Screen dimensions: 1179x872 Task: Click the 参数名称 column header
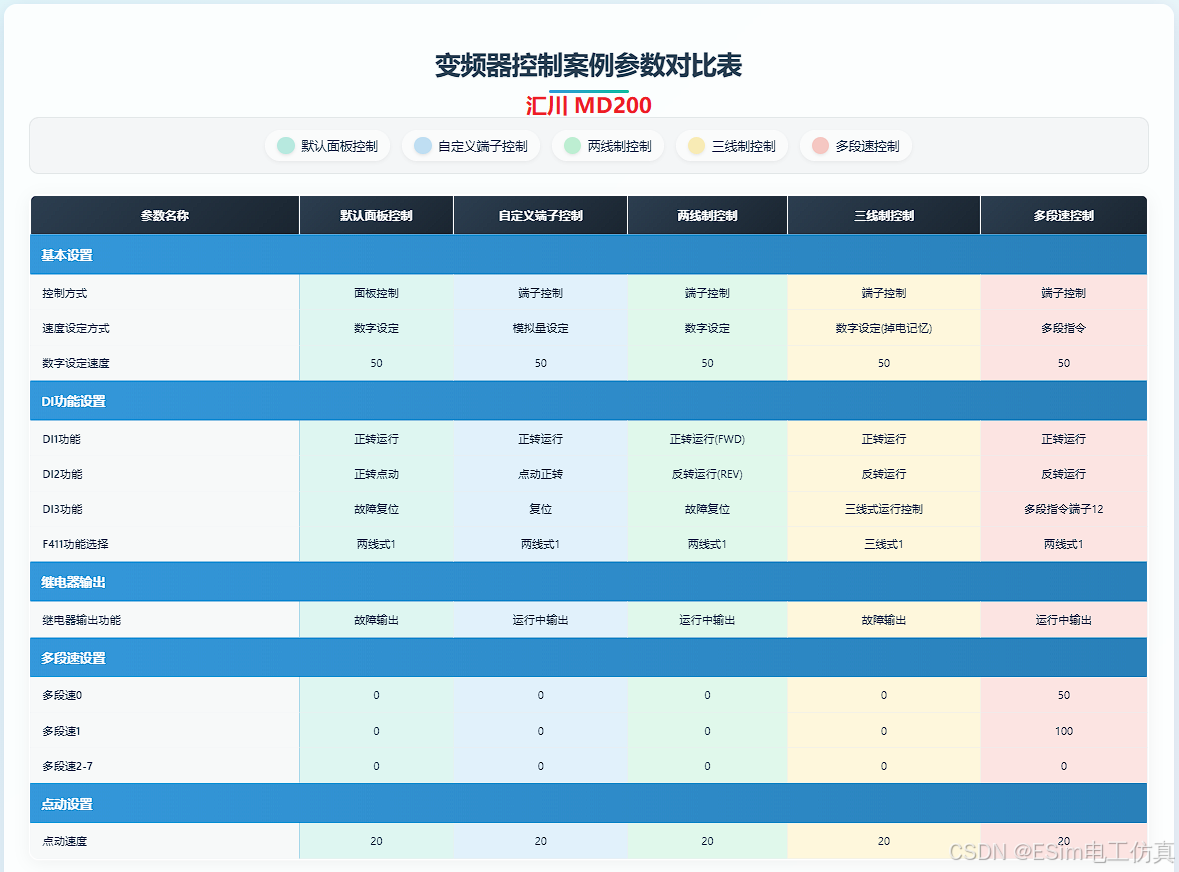click(x=165, y=216)
